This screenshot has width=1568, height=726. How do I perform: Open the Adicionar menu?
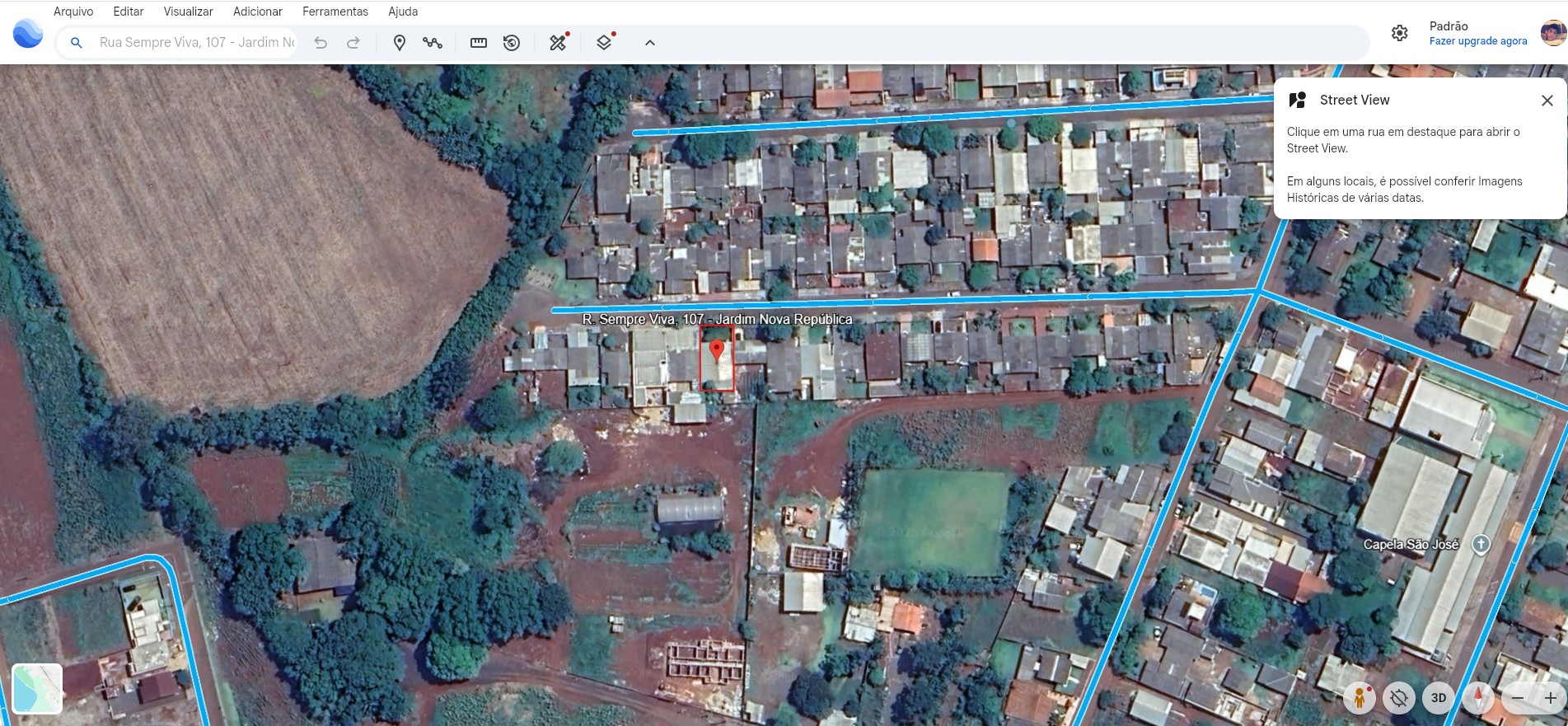[x=258, y=12]
